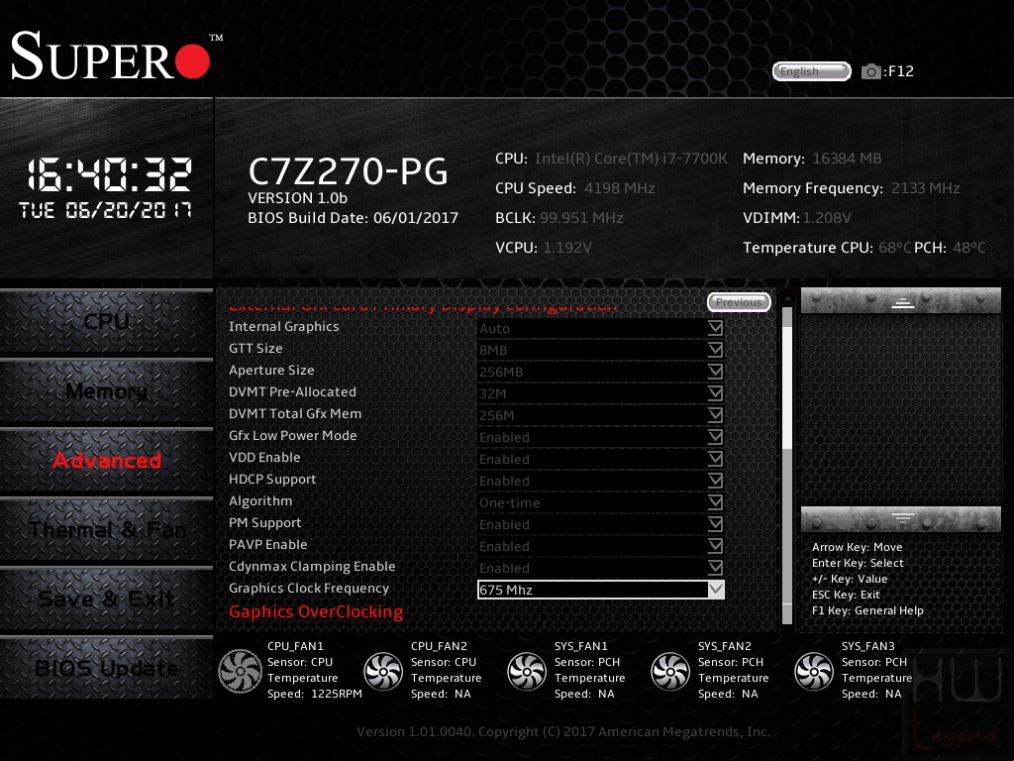The height and width of the screenshot is (761, 1014).
Task: Click the CPU_FAN1 speed 1225RPM reading
Action: (336, 694)
